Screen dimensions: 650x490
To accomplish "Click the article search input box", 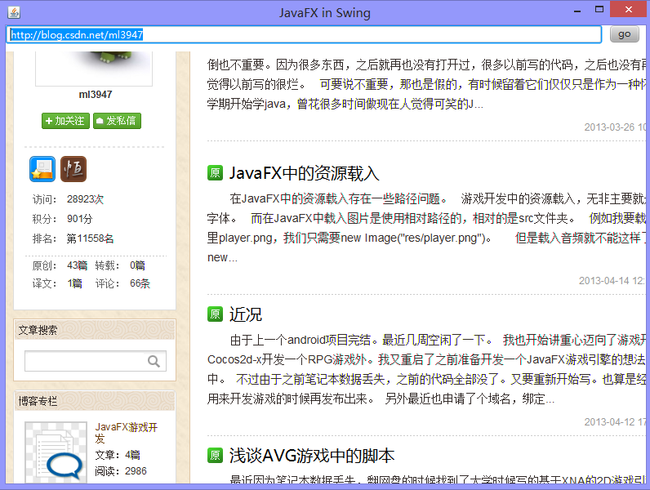I will point(95,361).
